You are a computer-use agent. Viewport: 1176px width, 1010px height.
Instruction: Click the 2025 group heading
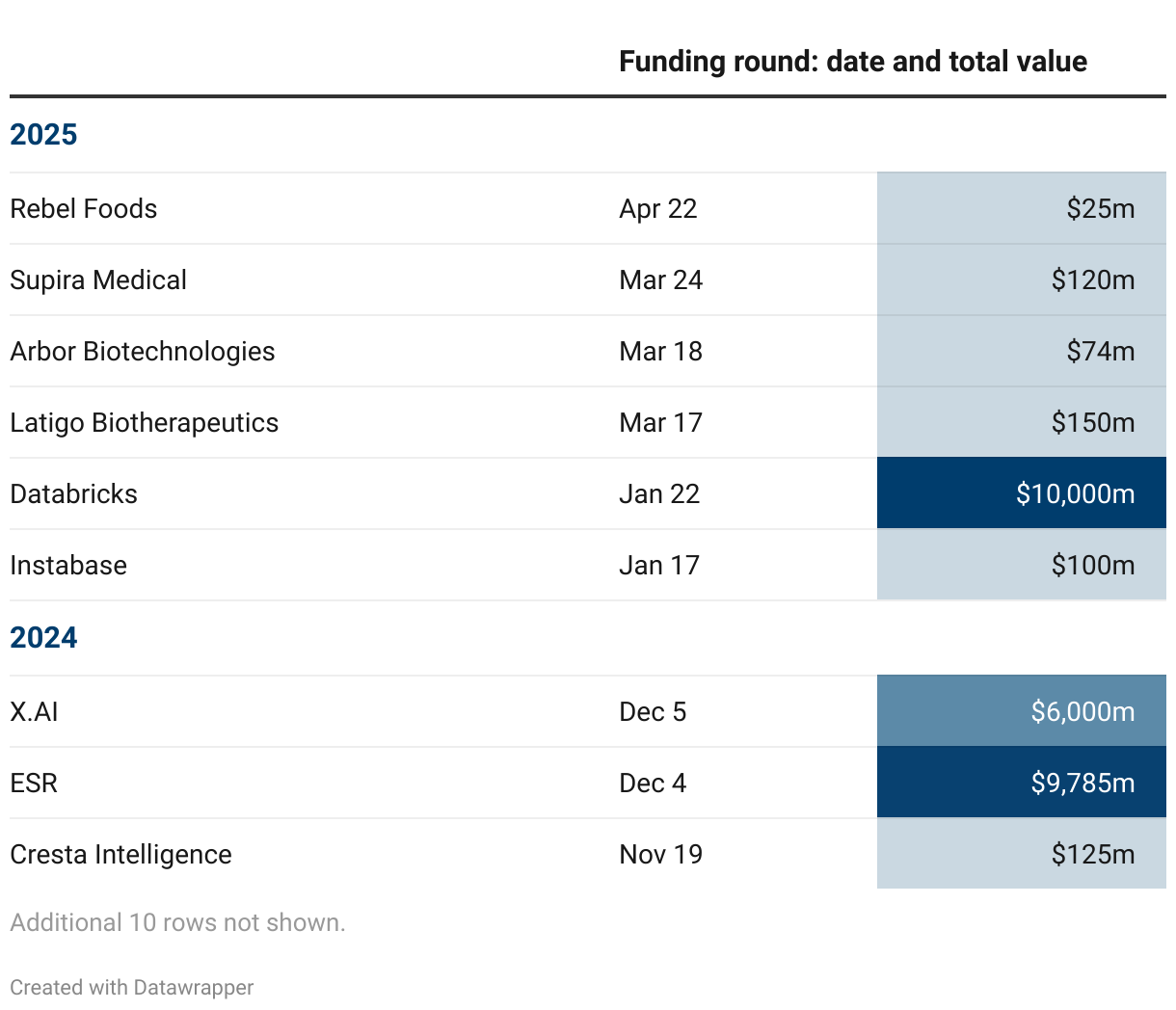pos(43,134)
